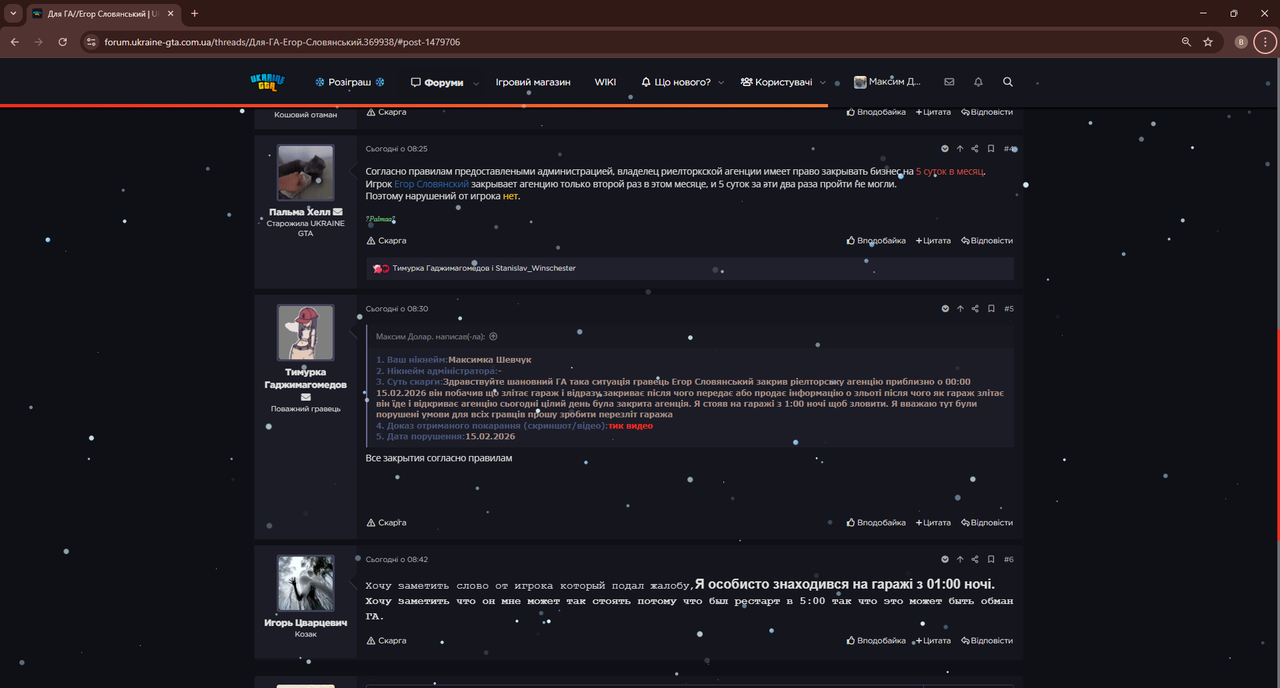1280x688 pixels.
Task: Open post #6 dropdown chevron menu
Action: click(945, 560)
